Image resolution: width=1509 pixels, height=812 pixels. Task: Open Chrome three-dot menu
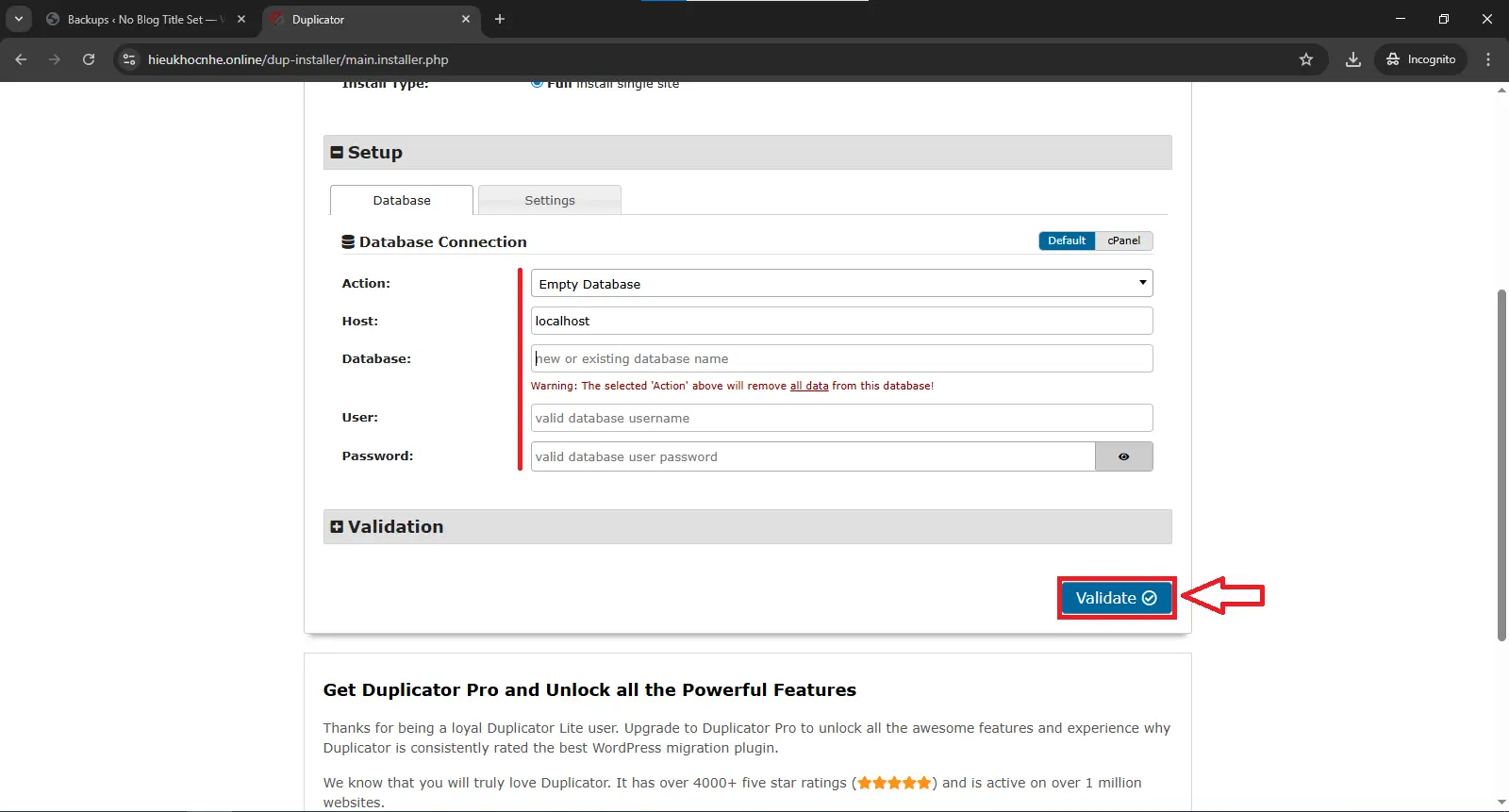click(1488, 59)
